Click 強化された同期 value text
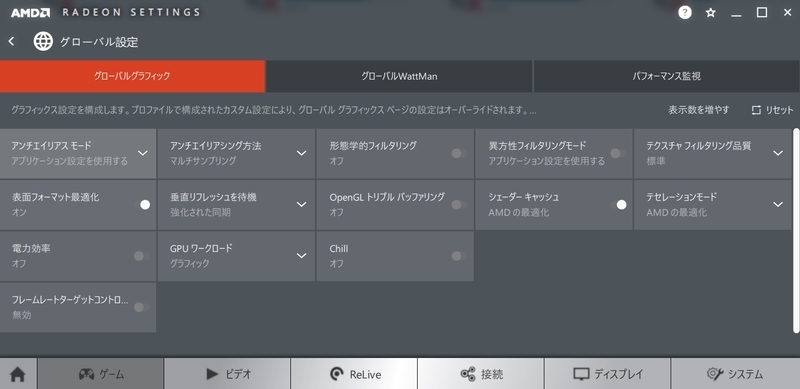800x389 pixels. [200, 212]
